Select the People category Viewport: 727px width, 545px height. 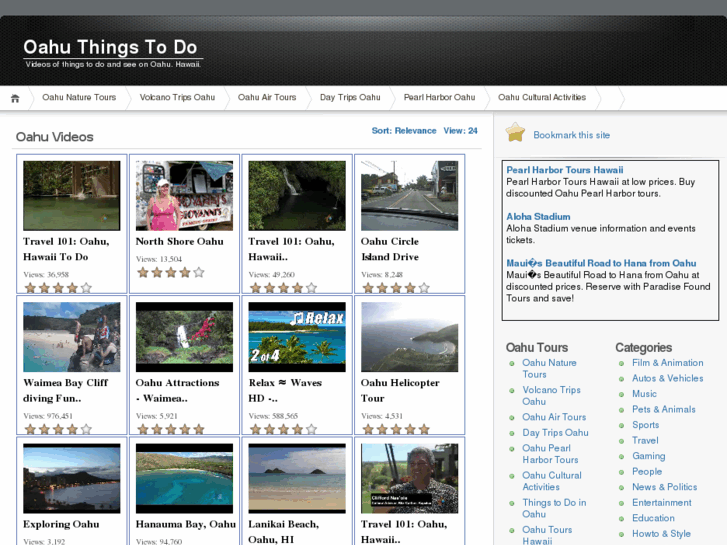tap(647, 472)
